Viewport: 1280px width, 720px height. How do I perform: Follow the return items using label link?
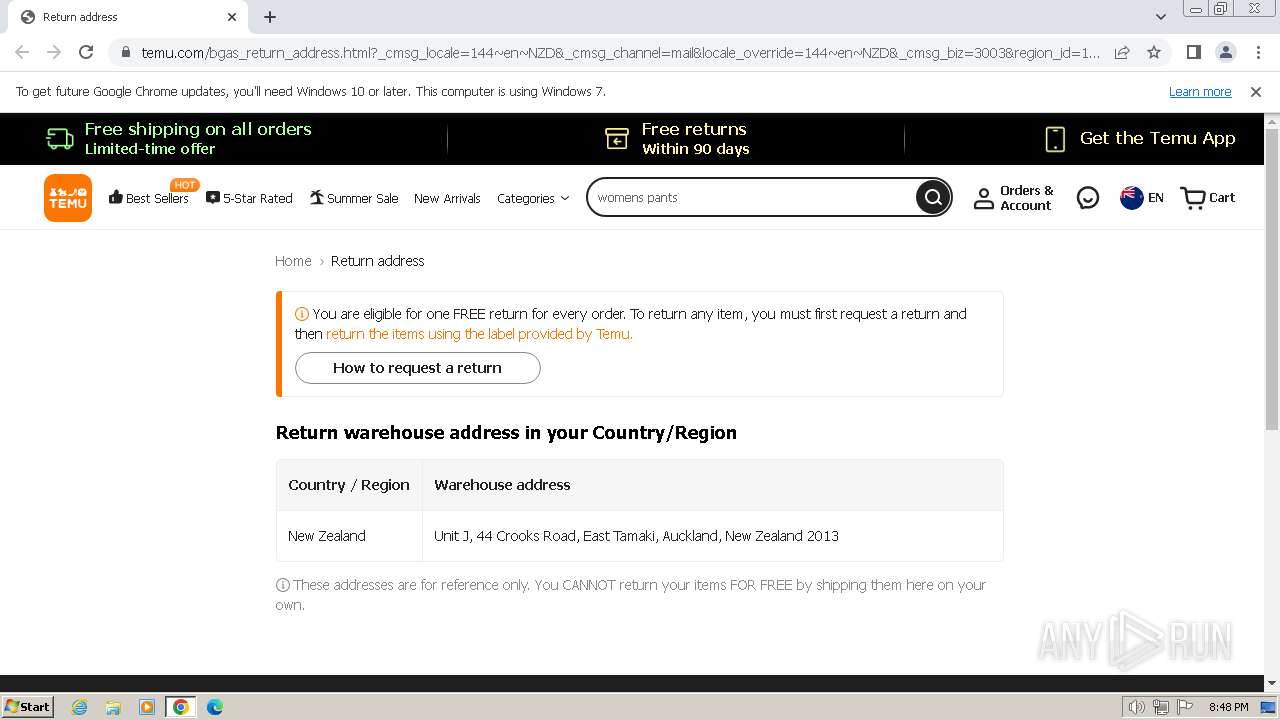(x=479, y=334)
